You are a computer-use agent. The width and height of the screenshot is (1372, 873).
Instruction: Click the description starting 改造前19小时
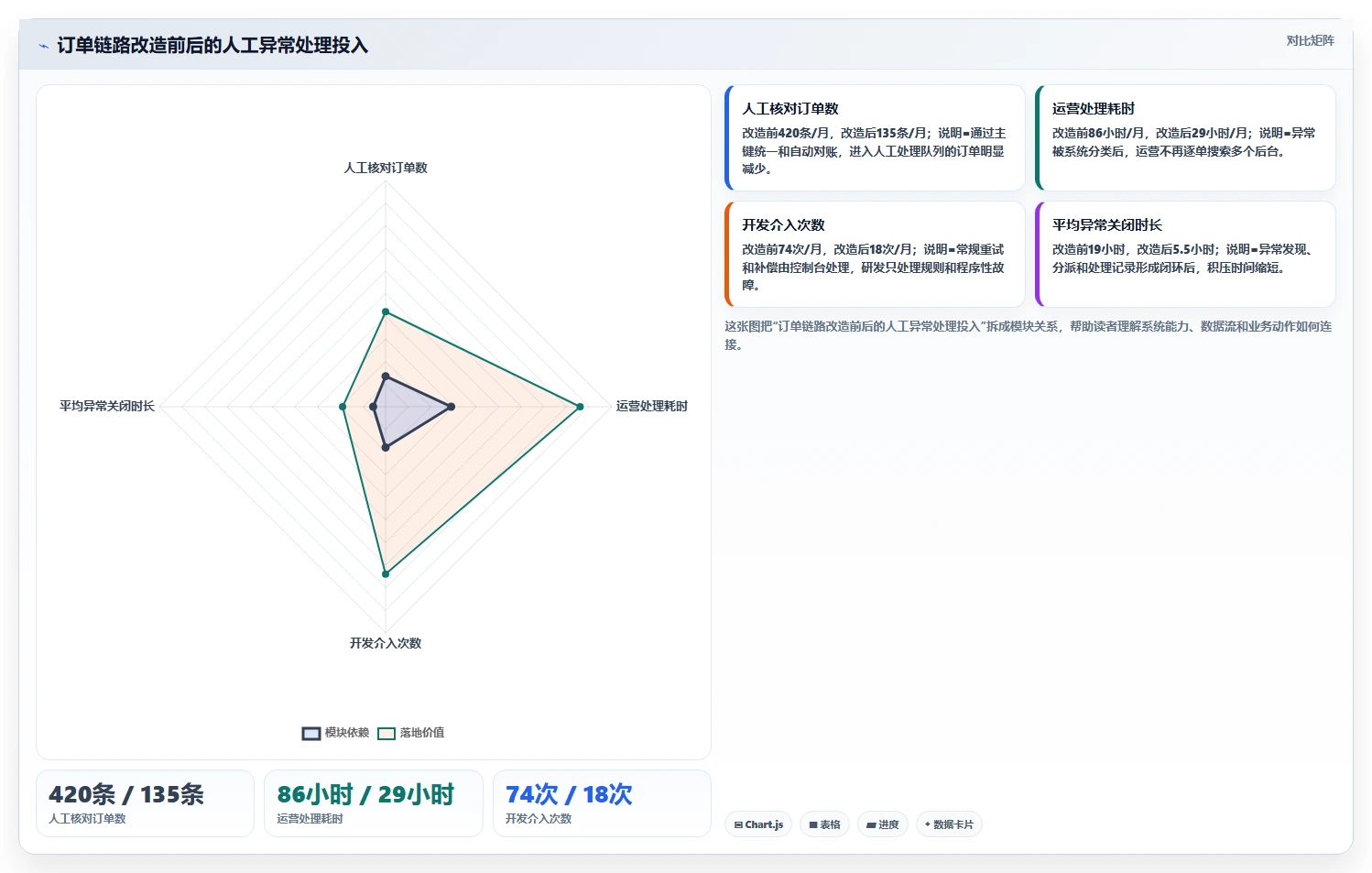1184,258
